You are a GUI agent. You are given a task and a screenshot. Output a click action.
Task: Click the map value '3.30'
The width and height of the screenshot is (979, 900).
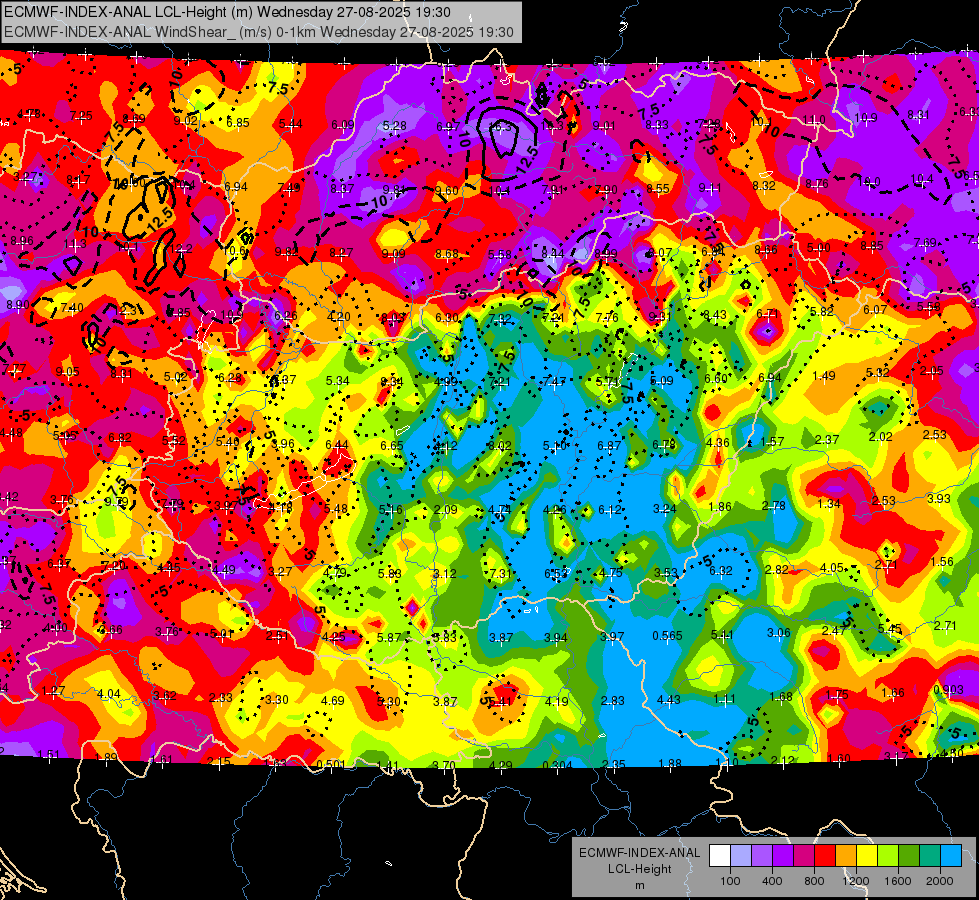[277, 700]
